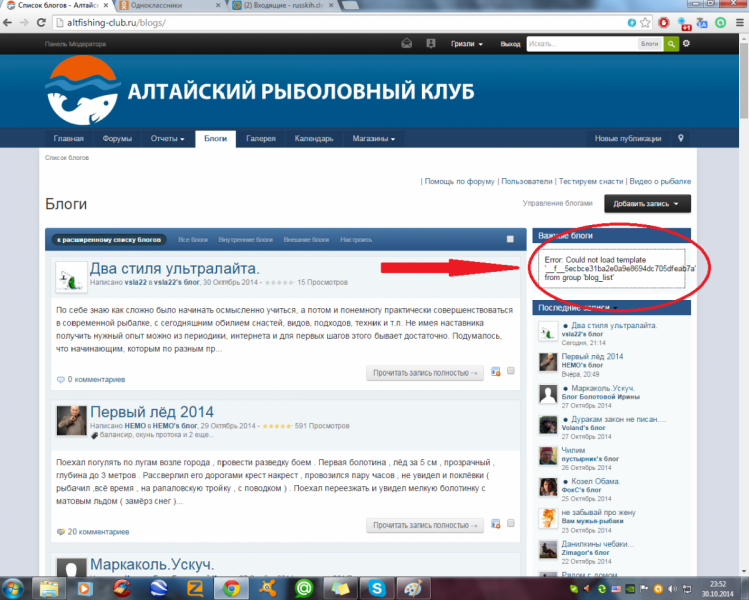
Task: Open the Блоги search scope selector
Action: coord(650,44)
